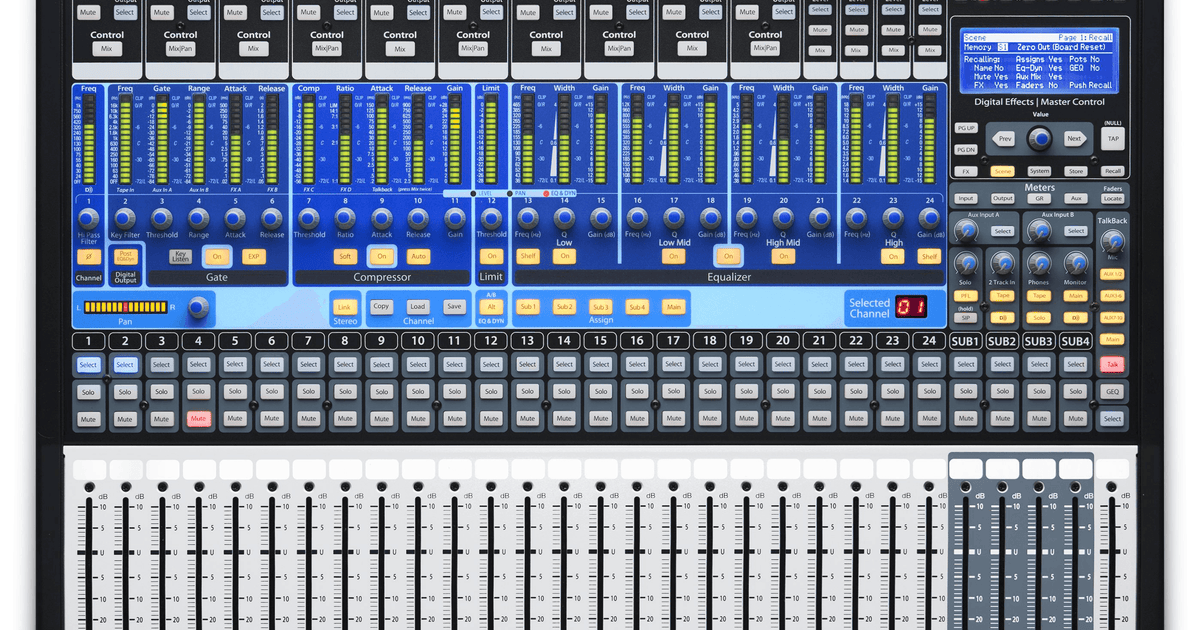
Task: Enable the Limit On button
Action: [491, 257]
